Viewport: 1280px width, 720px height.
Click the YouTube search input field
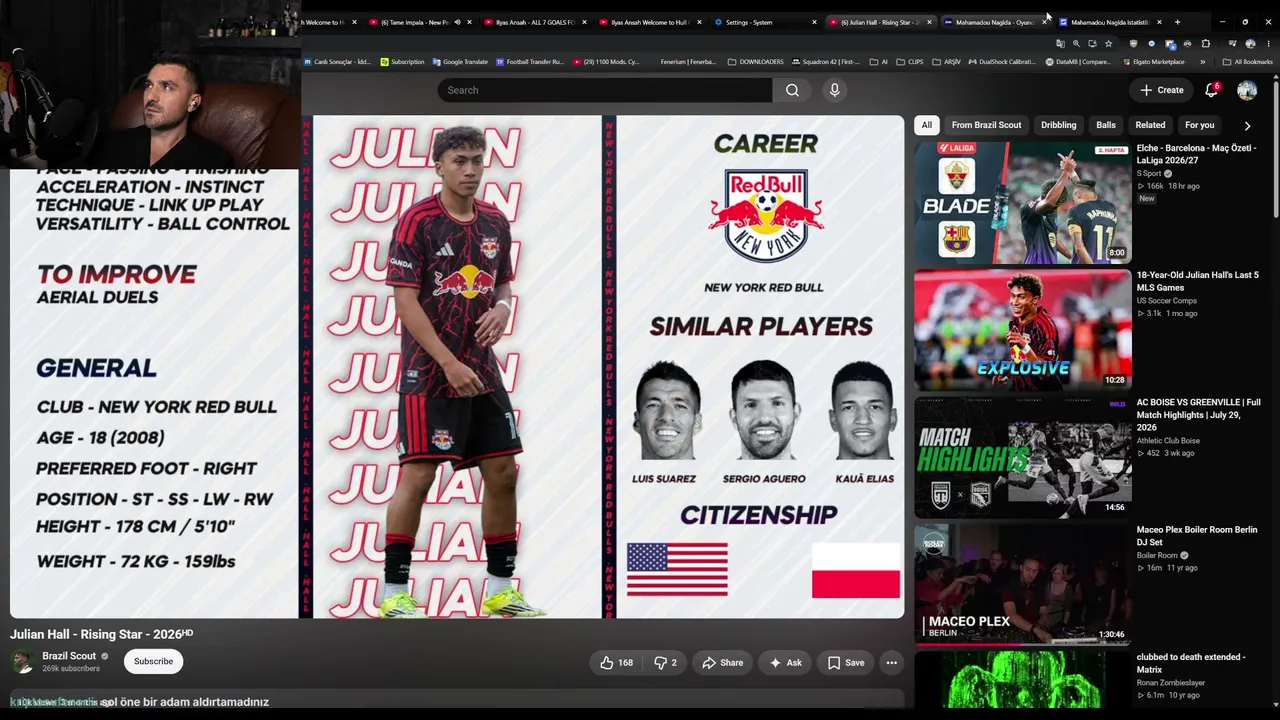(604, 90)
